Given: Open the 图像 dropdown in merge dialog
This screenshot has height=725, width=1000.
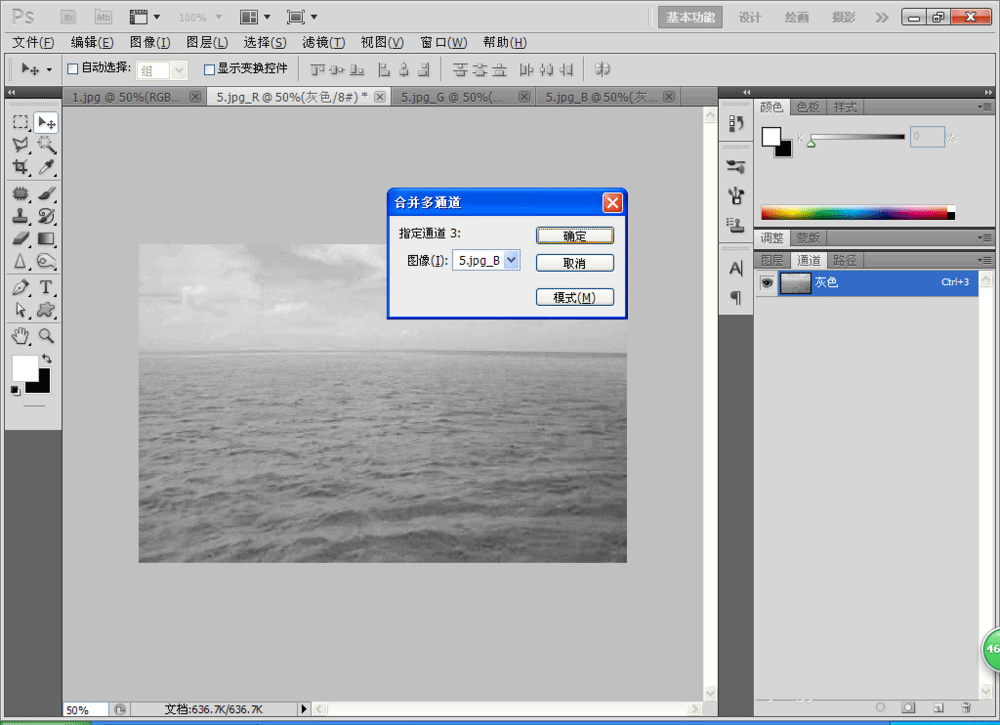Looking at the screenshot, I should click(x=511, y=260).
